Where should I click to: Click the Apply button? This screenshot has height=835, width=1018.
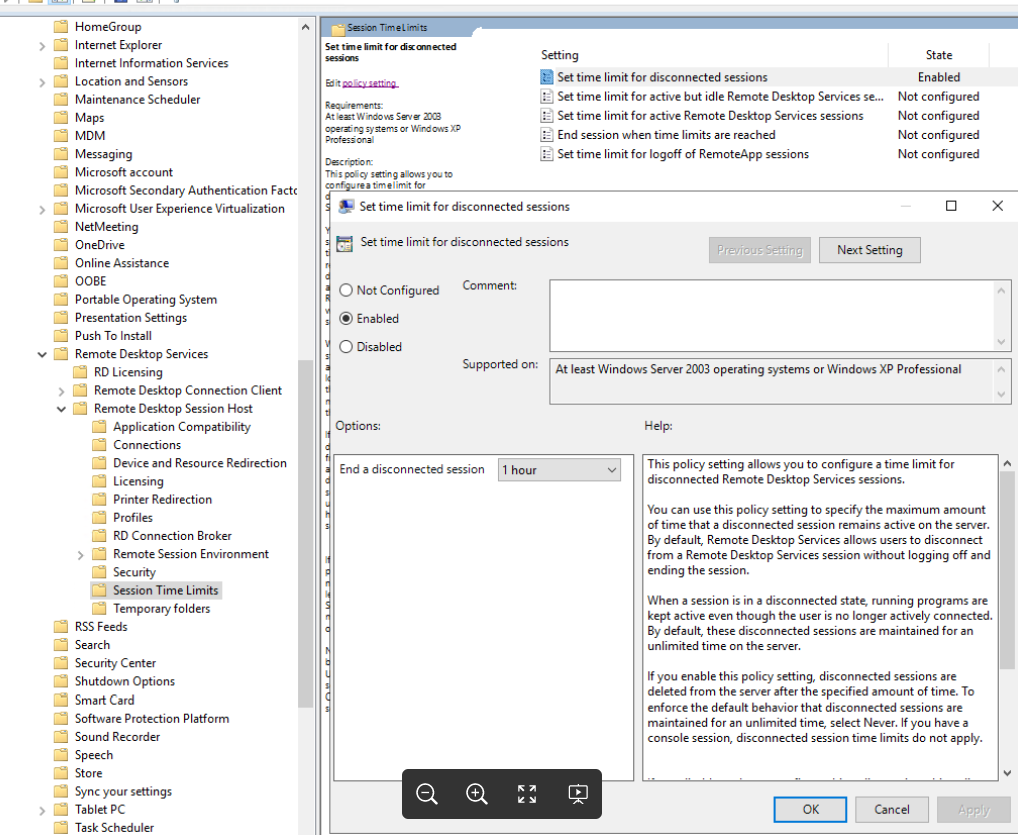973,810
